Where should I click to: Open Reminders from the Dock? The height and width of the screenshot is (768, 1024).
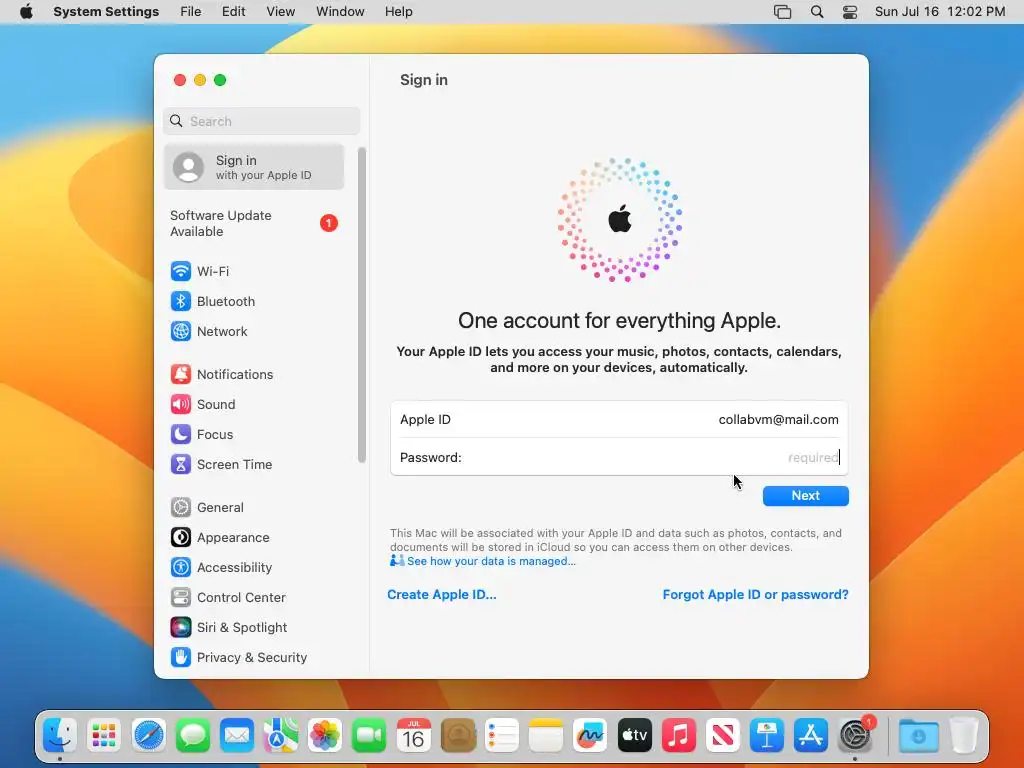coord(502,736)
